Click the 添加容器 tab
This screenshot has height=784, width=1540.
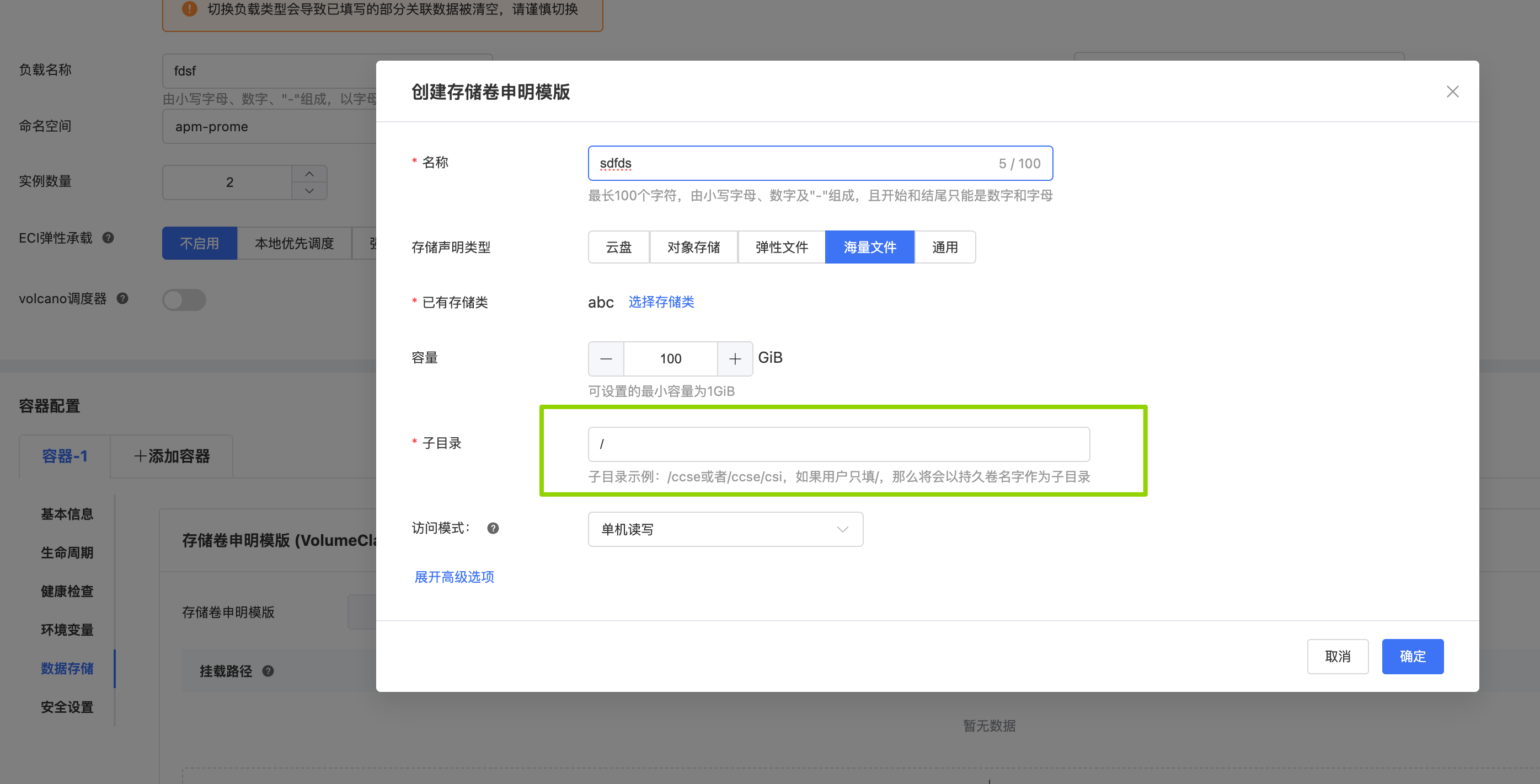coord(172,456)
